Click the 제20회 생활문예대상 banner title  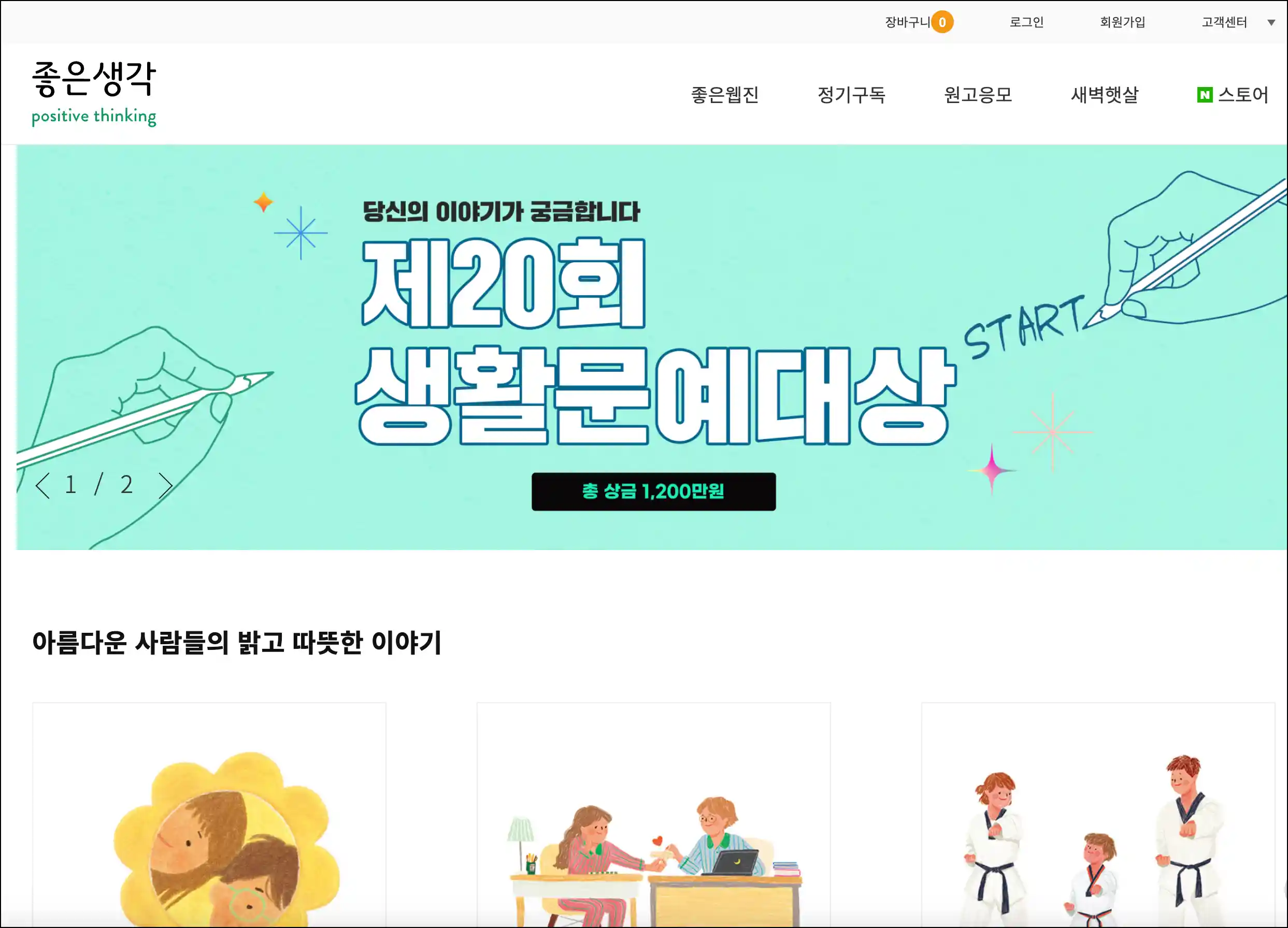[656, 341]
